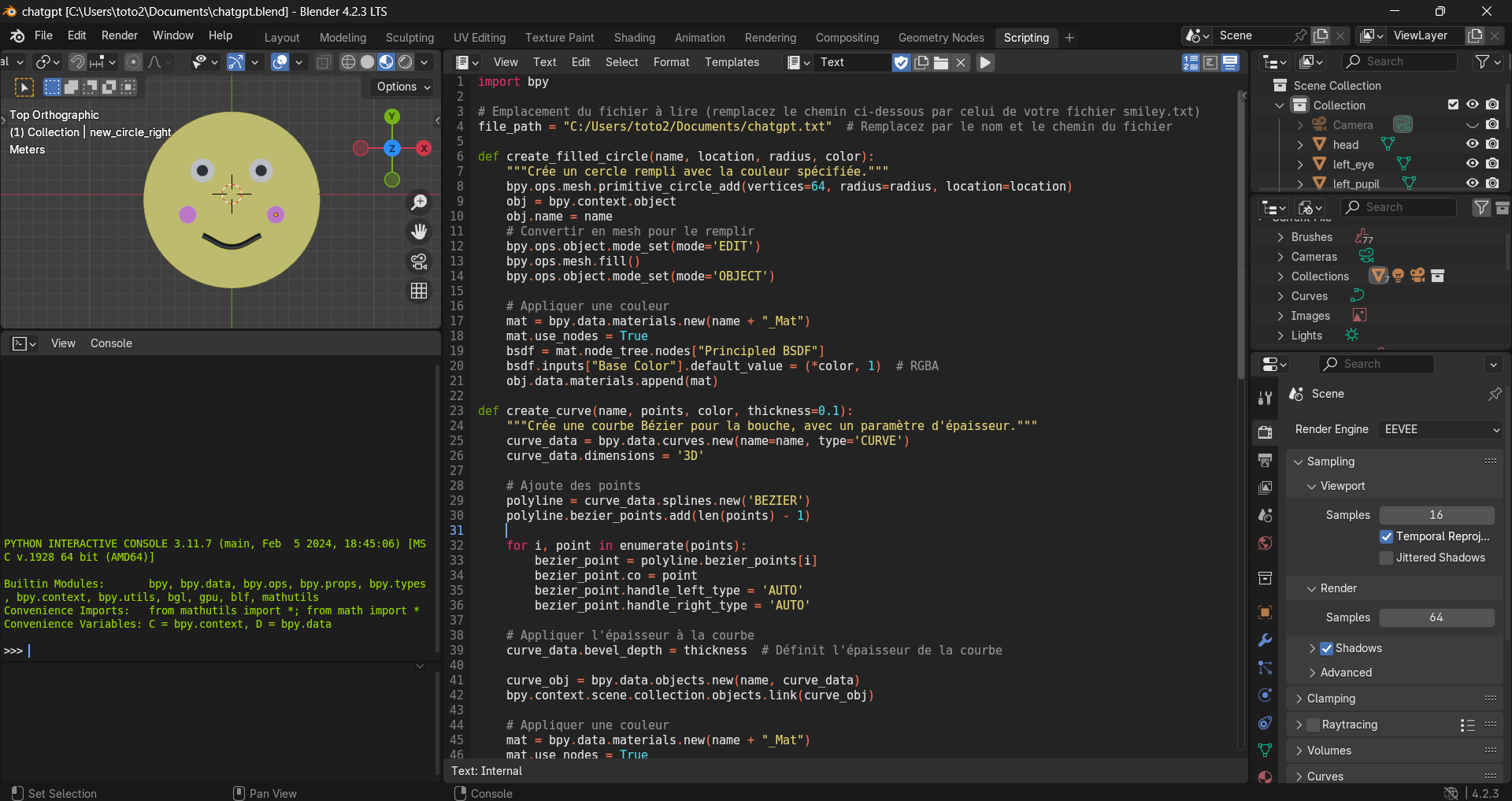This screenshot has height=801, width=1512.
Task: Open the Tool properties tab icon
Action: (x=1266, y=399)
